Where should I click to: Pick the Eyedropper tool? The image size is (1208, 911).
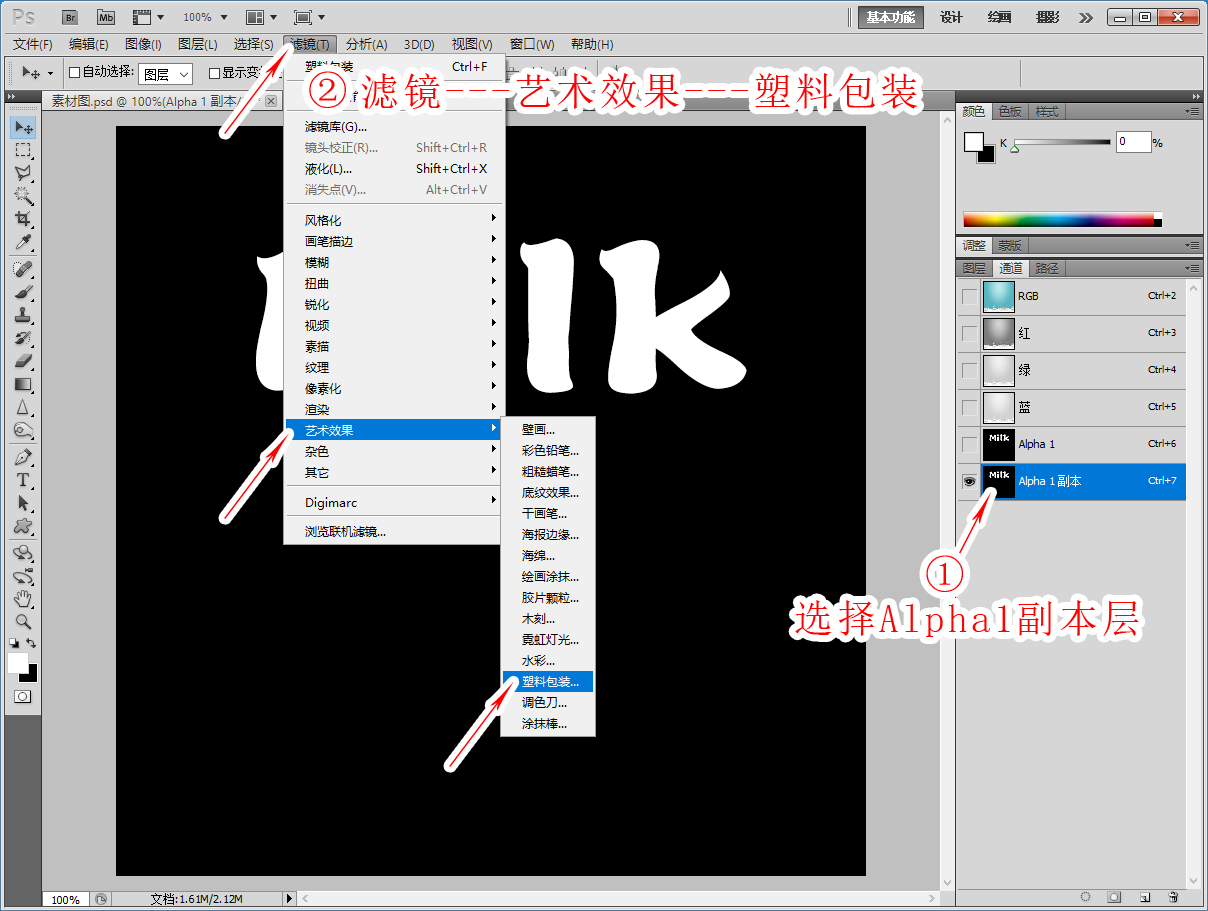(23, 243)
